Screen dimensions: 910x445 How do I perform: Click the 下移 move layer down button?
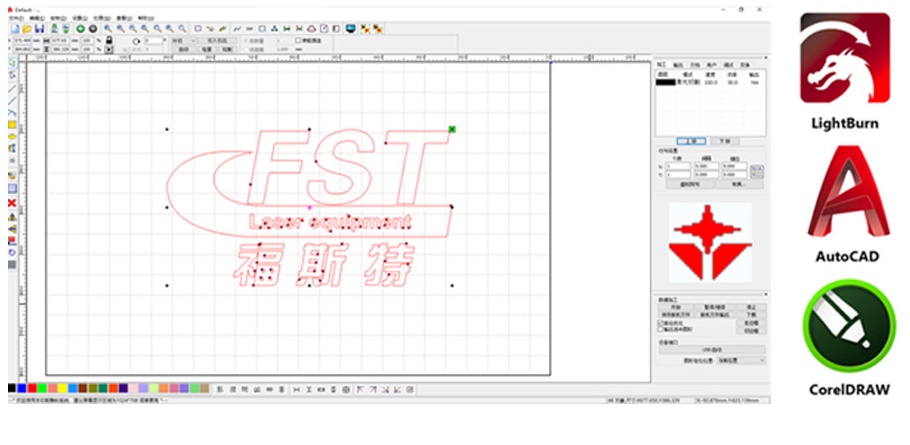(x=725, y=141)
